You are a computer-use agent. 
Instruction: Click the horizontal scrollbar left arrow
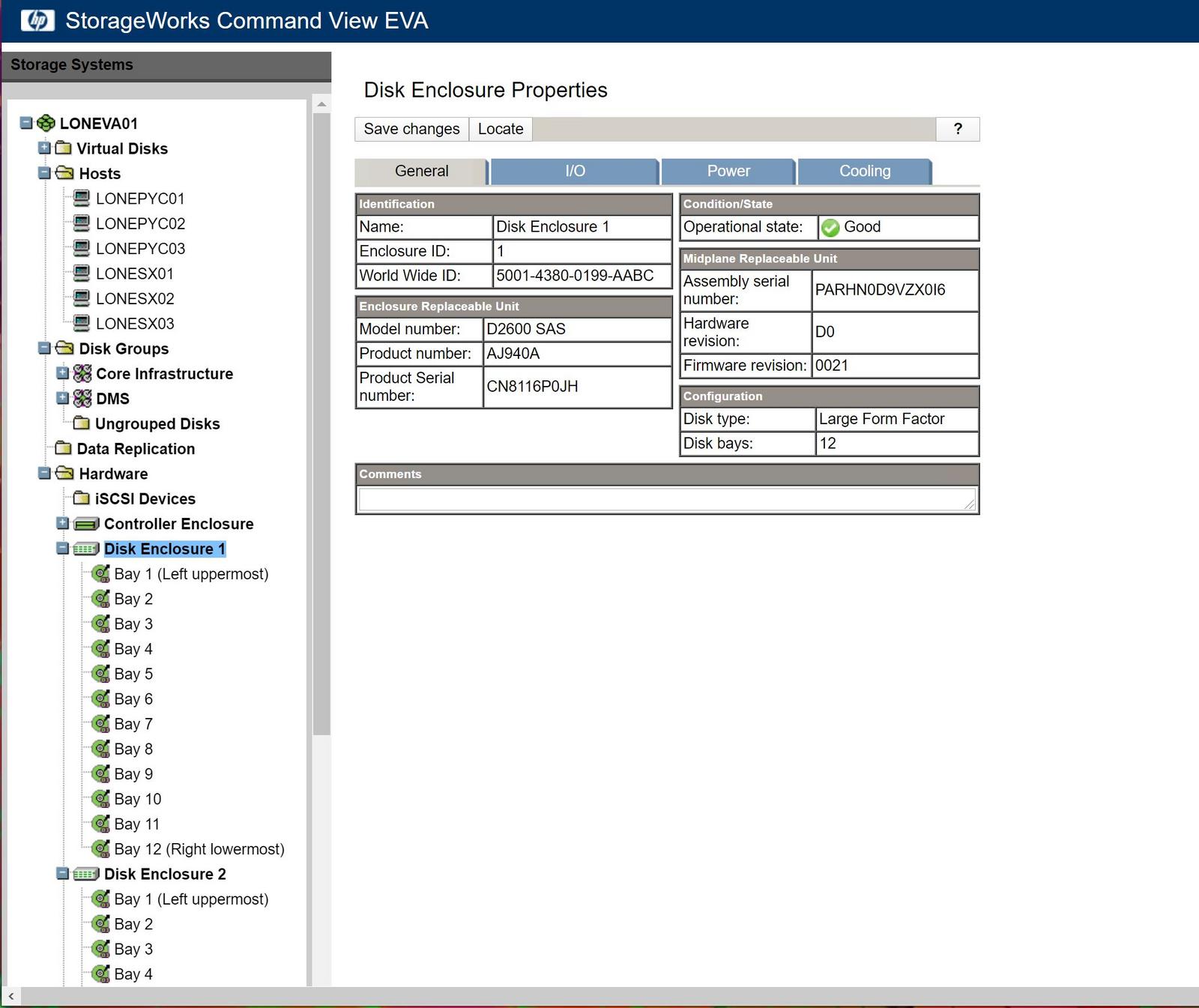[10, 997]
